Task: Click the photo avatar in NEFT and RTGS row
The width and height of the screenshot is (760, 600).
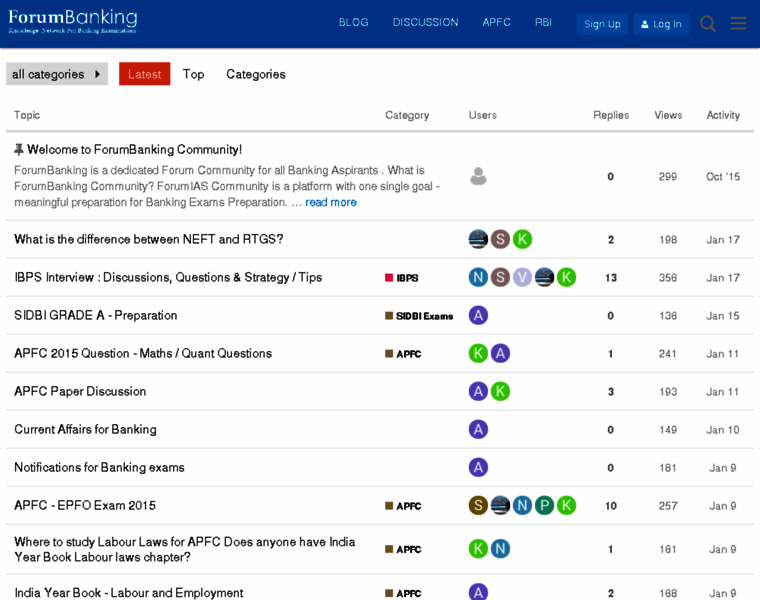Action: tap(478, 239)
